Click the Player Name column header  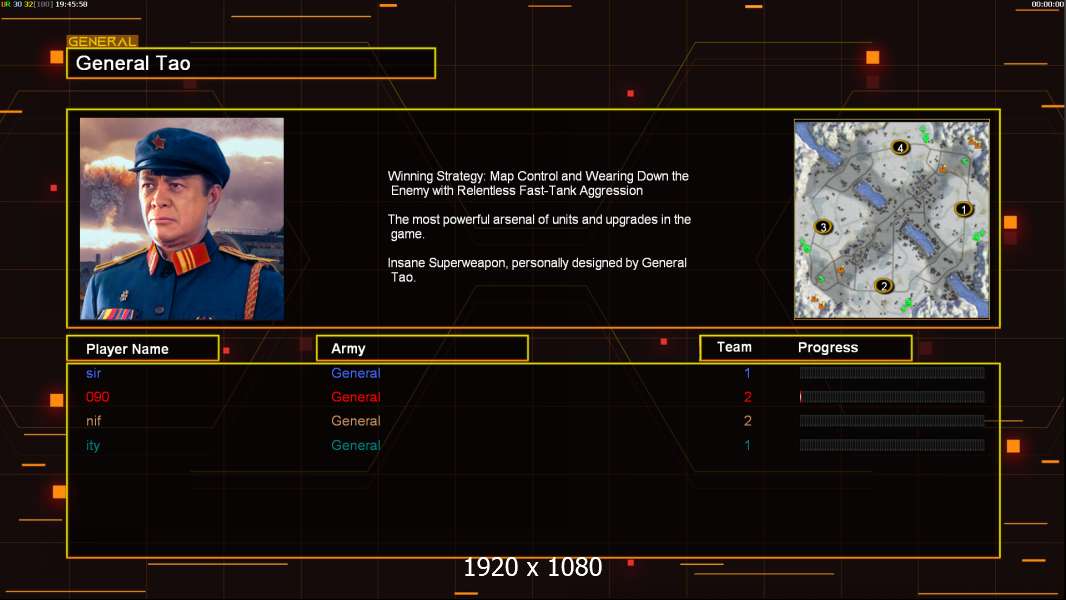[143, 349]
